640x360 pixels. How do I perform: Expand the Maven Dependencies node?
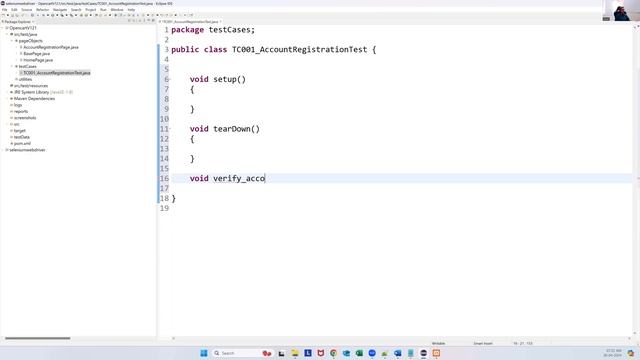point(7,99)
